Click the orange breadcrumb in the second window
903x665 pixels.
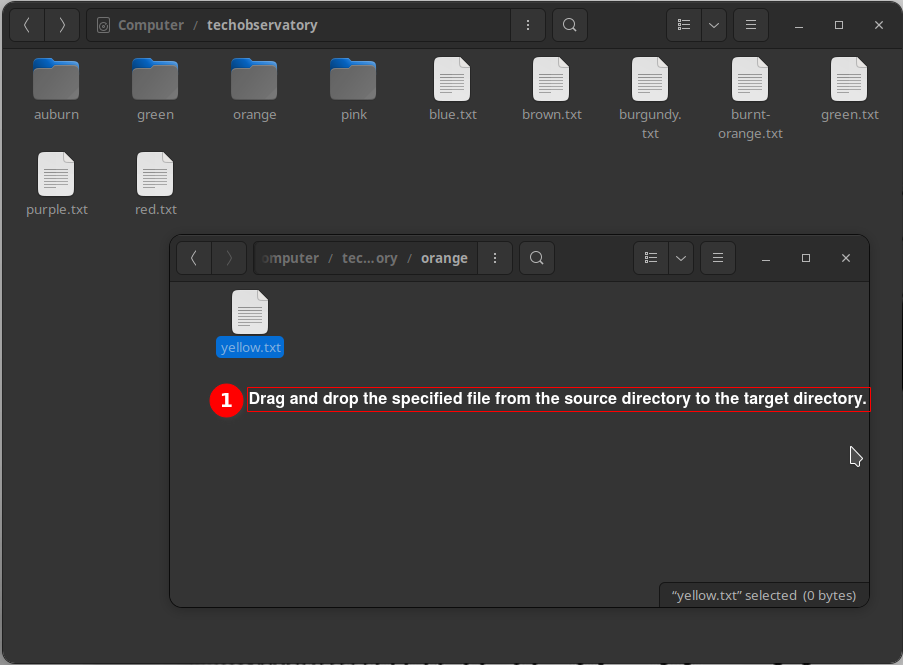[x=444, y=258]
